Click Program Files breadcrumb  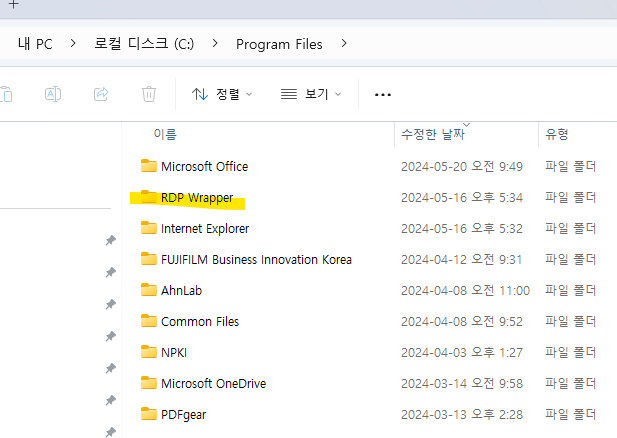tap(279, 44)
